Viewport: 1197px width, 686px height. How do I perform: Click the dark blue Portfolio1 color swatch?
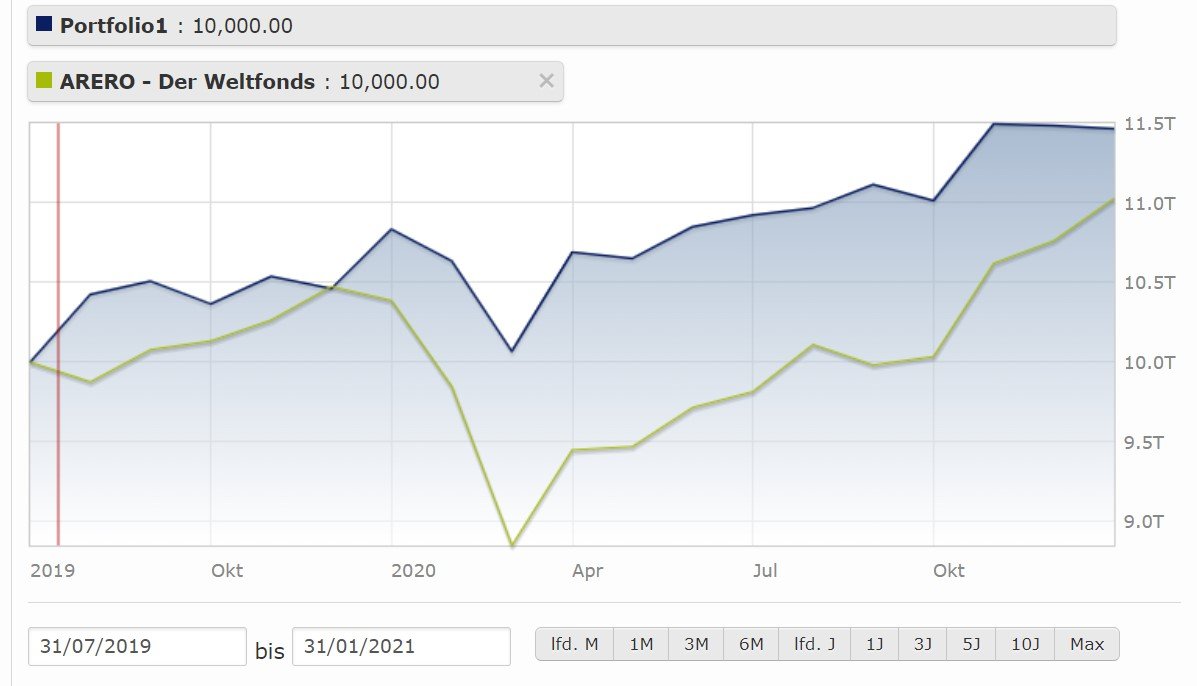tap(44, 24)
